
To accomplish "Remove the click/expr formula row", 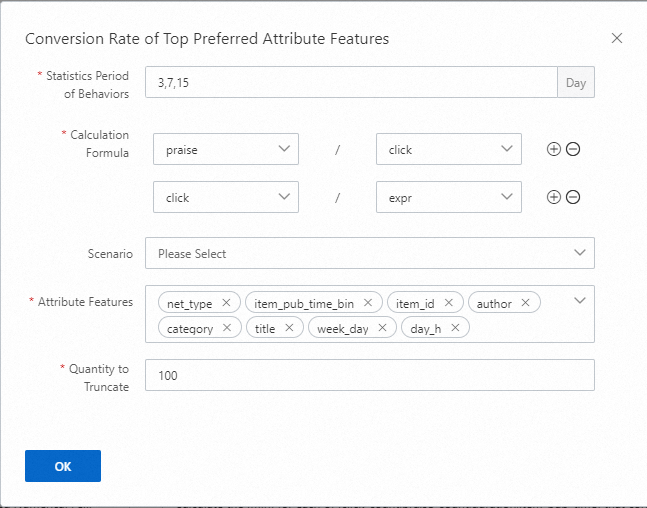I will coord(573,197).
